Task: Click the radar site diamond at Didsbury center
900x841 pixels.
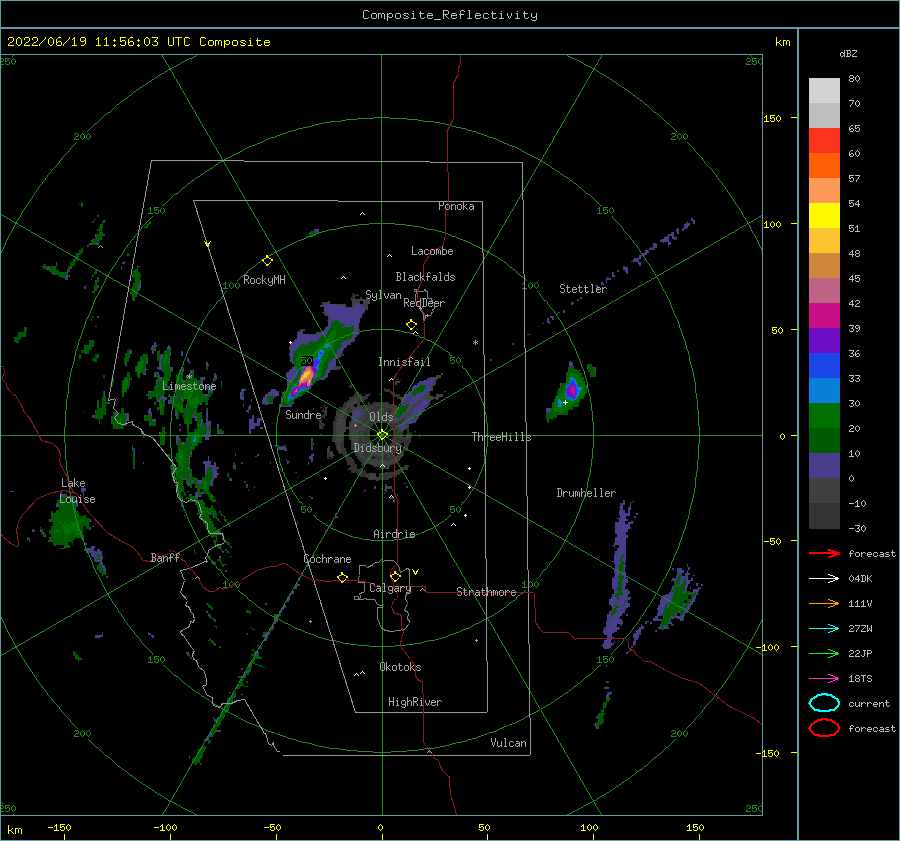Action: click(382, 435)
